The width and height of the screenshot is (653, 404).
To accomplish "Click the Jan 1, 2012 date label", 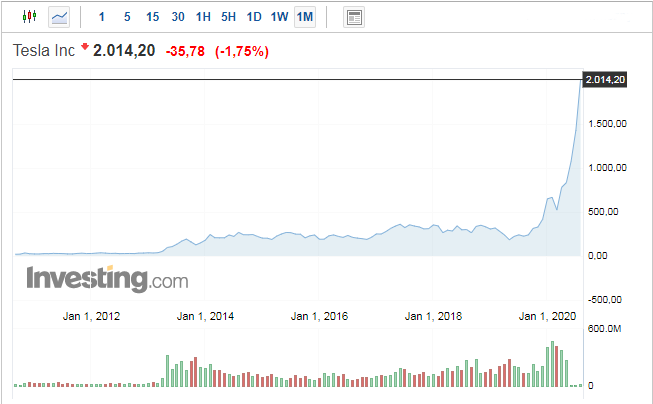I will [x=91, y=317].
